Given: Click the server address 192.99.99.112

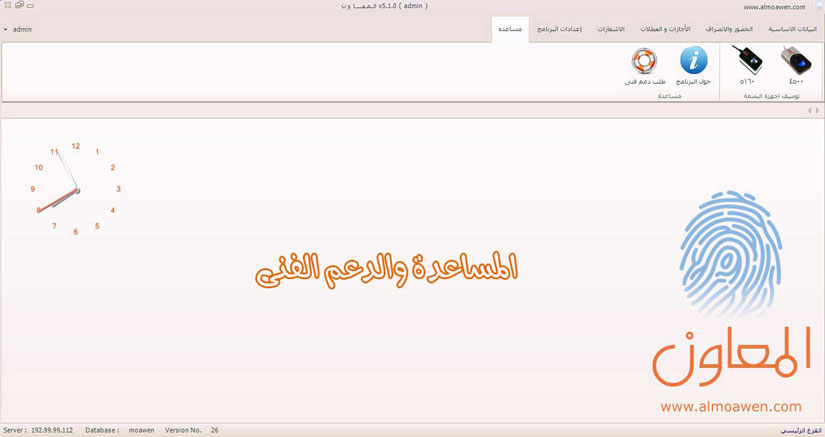Looking at the screenshot, I should [x=52, y=430].
